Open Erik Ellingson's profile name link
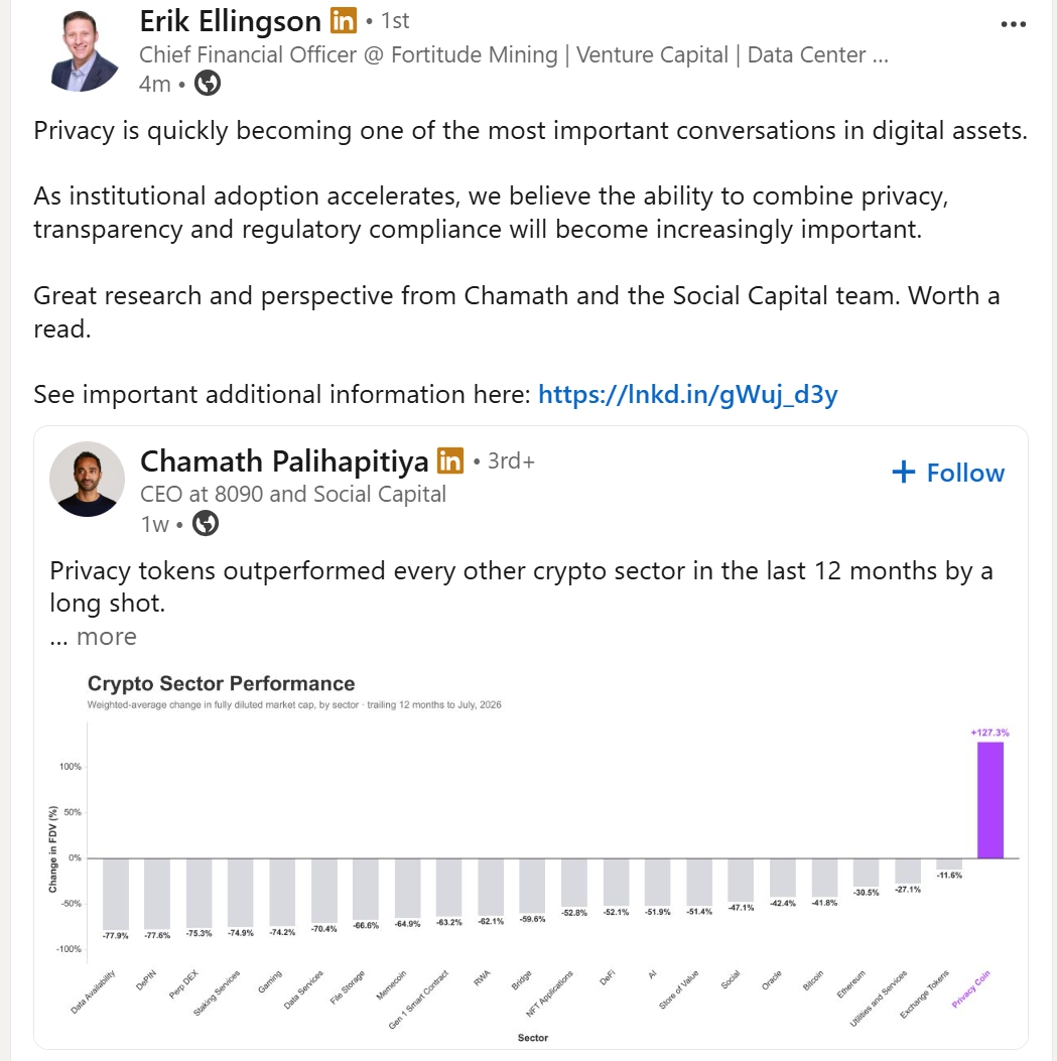The height and width of the screenshot is (1061, 1057). pos(230,22)
